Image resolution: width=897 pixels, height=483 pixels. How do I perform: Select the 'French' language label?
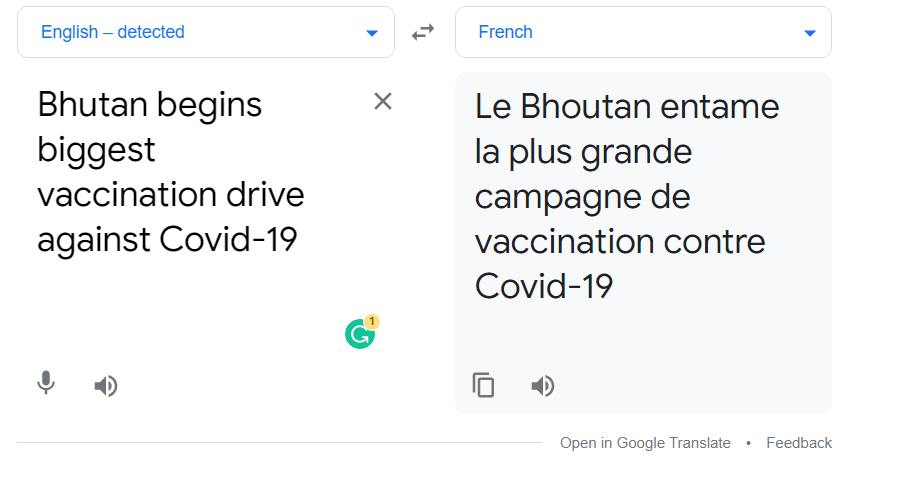pos(505,32)
